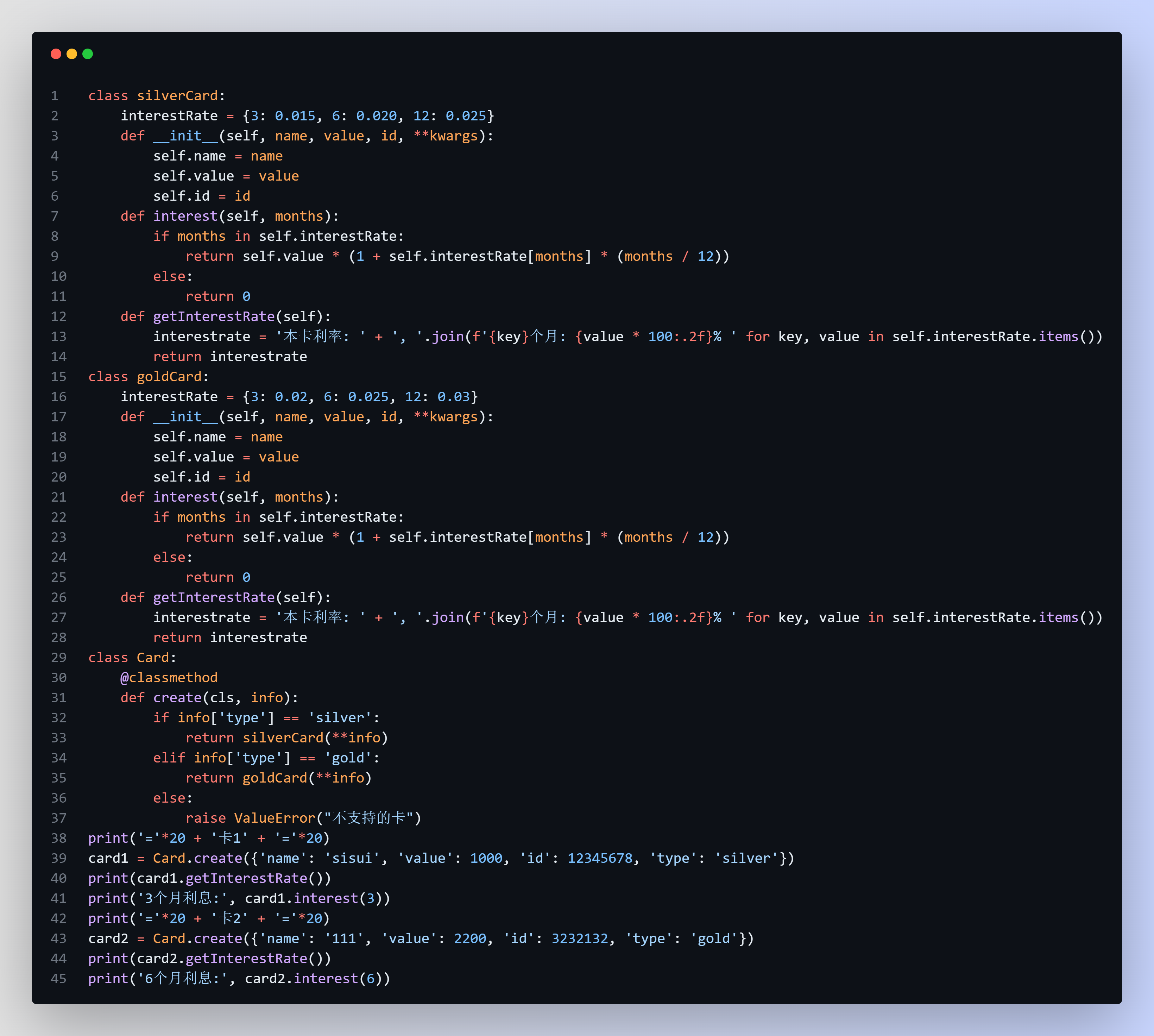Image resolution: width=1154 pixels, height=1036 pixels.
Task: Click the 'card1.interest(3)' print line
Action: 240,898
